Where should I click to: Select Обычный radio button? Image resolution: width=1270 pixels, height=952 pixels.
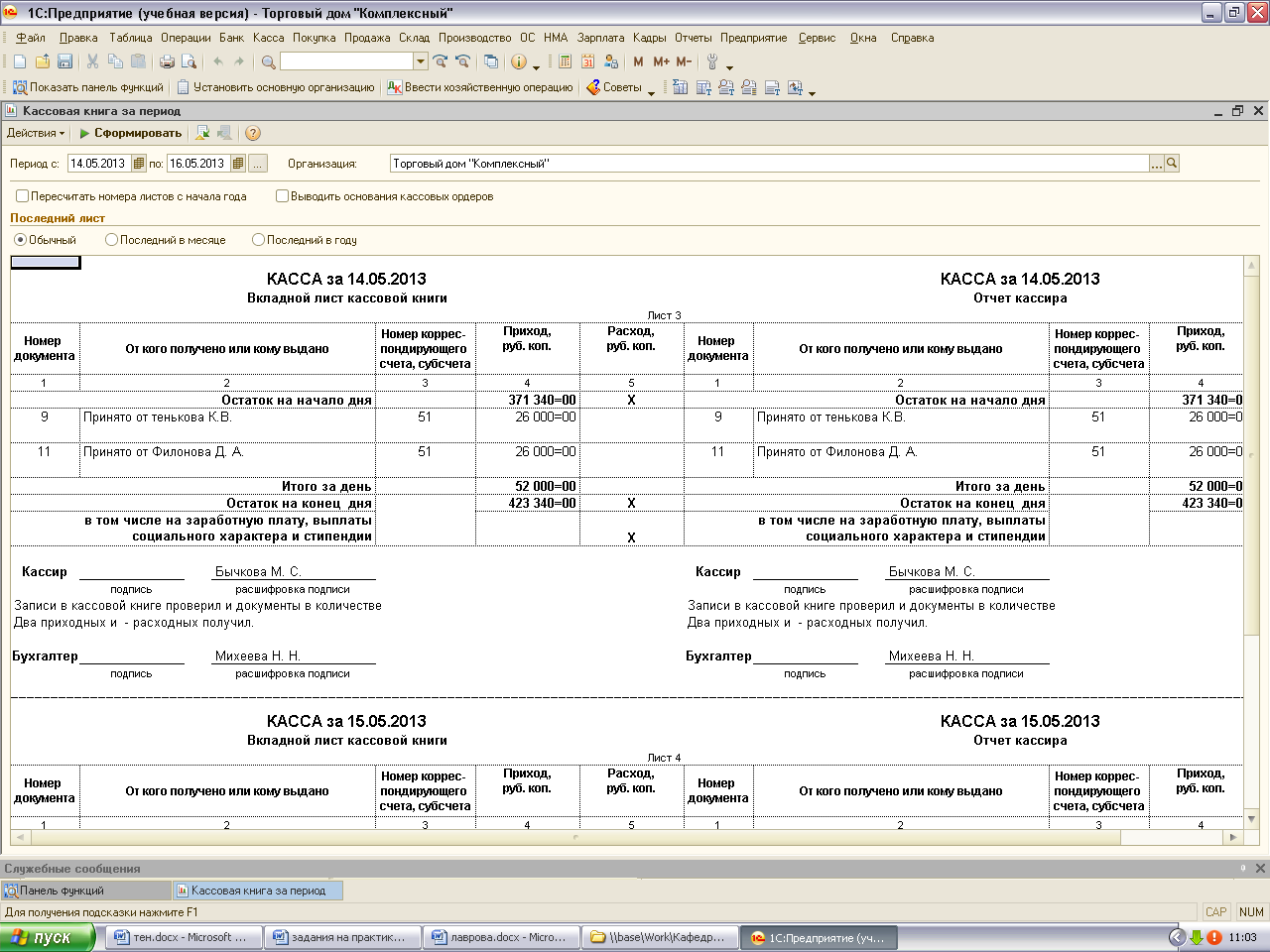click(20, 240)
